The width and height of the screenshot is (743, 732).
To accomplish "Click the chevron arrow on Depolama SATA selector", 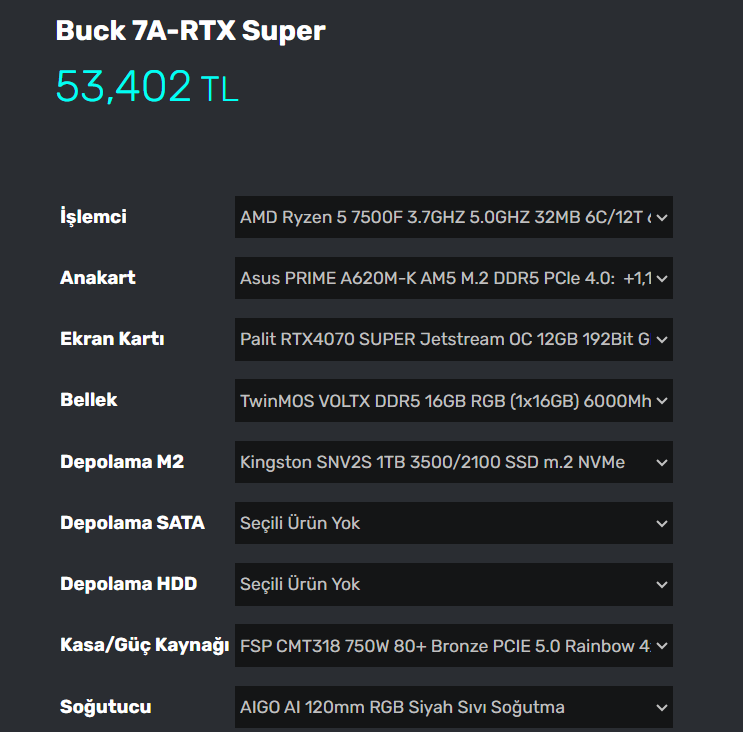I will coord(661,523).
